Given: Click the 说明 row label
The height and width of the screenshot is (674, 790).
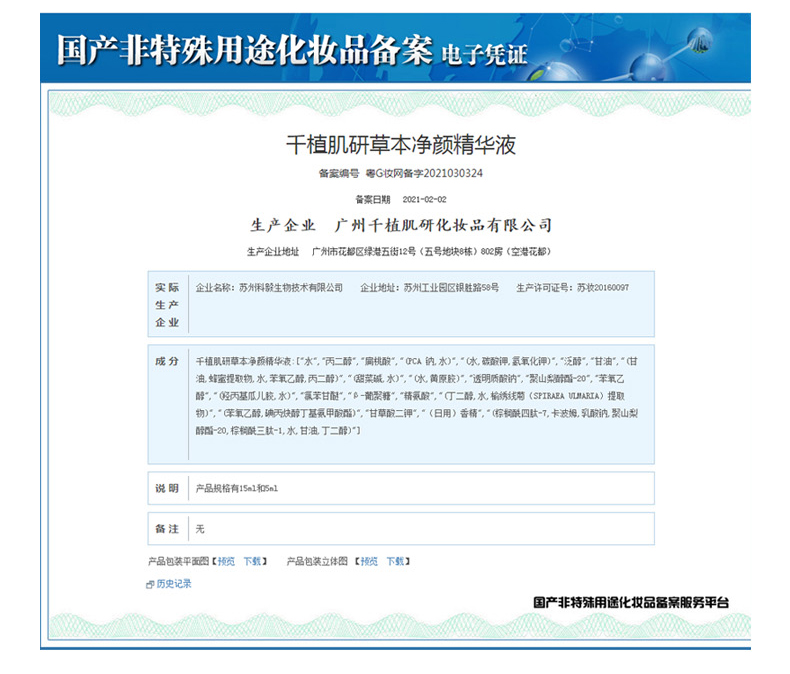Looking at the screenshot, I should coord(167,488).
